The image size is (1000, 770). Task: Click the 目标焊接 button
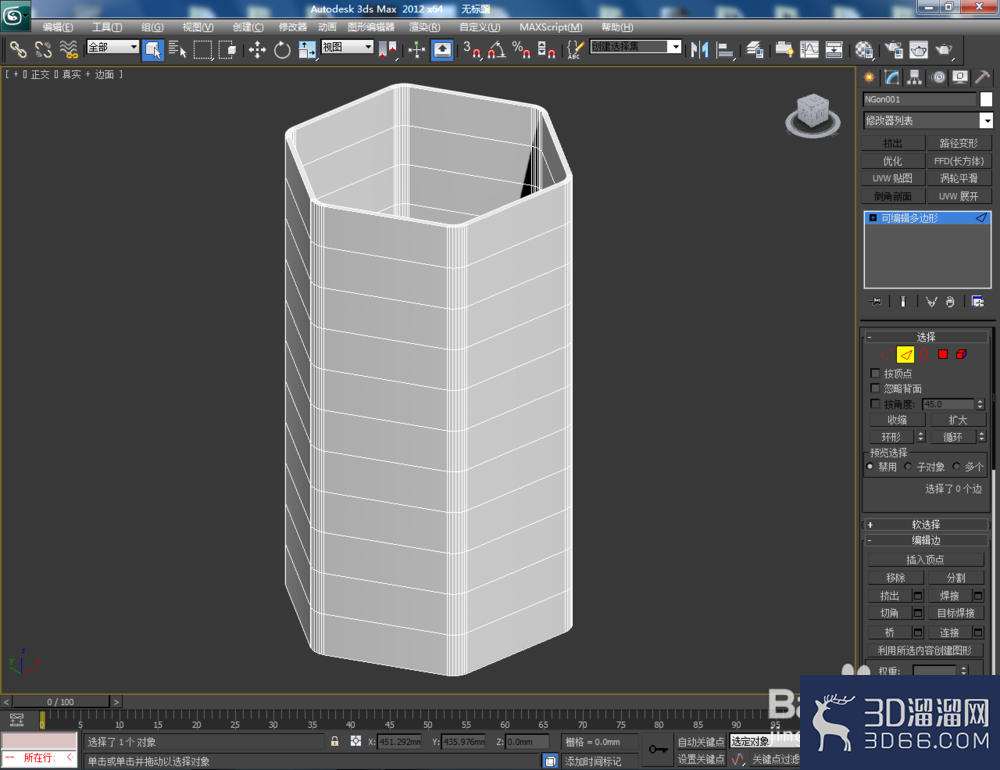(955, 613)
